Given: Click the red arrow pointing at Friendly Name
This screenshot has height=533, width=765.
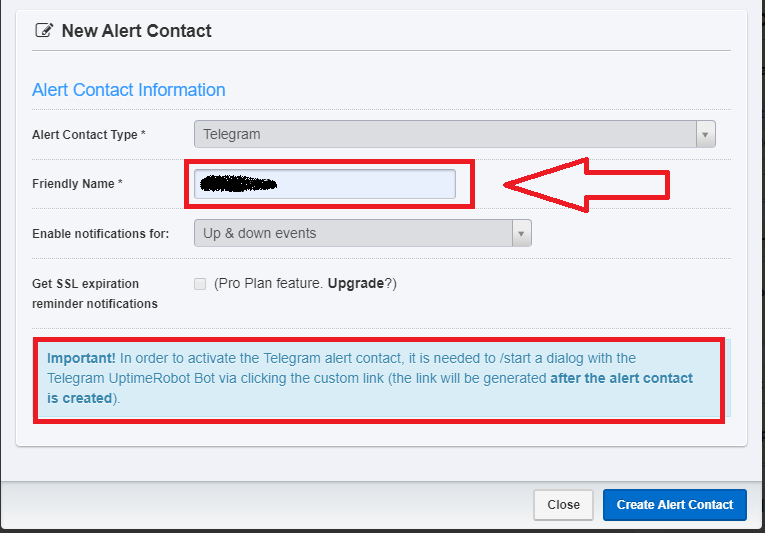Looking at the screenshot, I should point(586,184).
